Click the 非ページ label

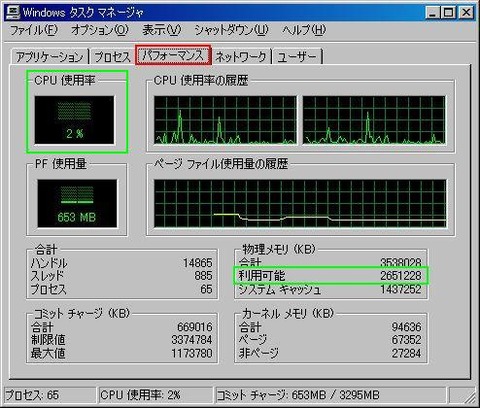pyautogui.click(x=259, y=353)
